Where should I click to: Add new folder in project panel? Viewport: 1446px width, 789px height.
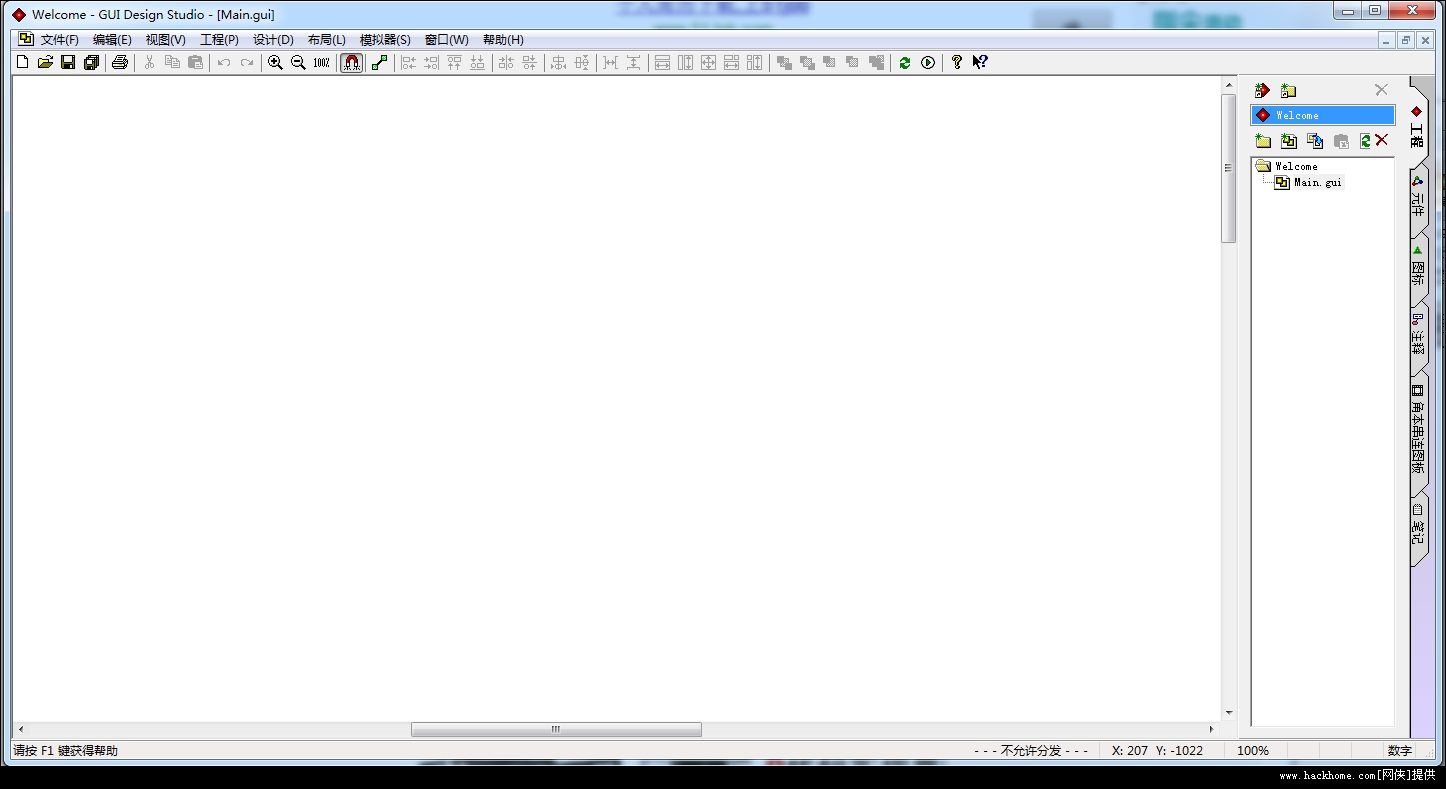click(x=1263, y=141)
